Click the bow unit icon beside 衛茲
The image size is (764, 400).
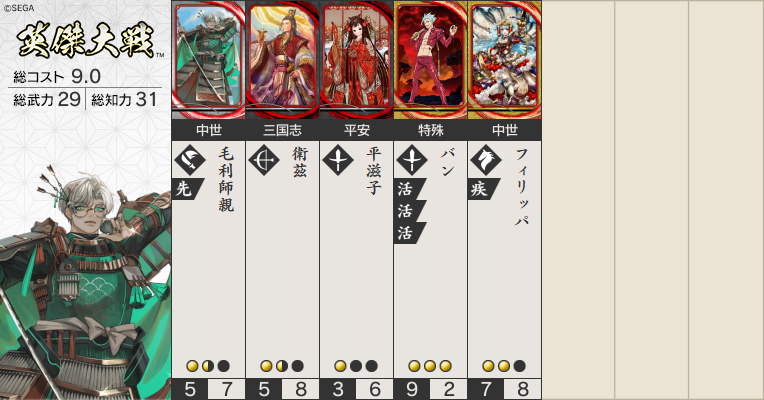pyautogui.click(x=264, y=159)
